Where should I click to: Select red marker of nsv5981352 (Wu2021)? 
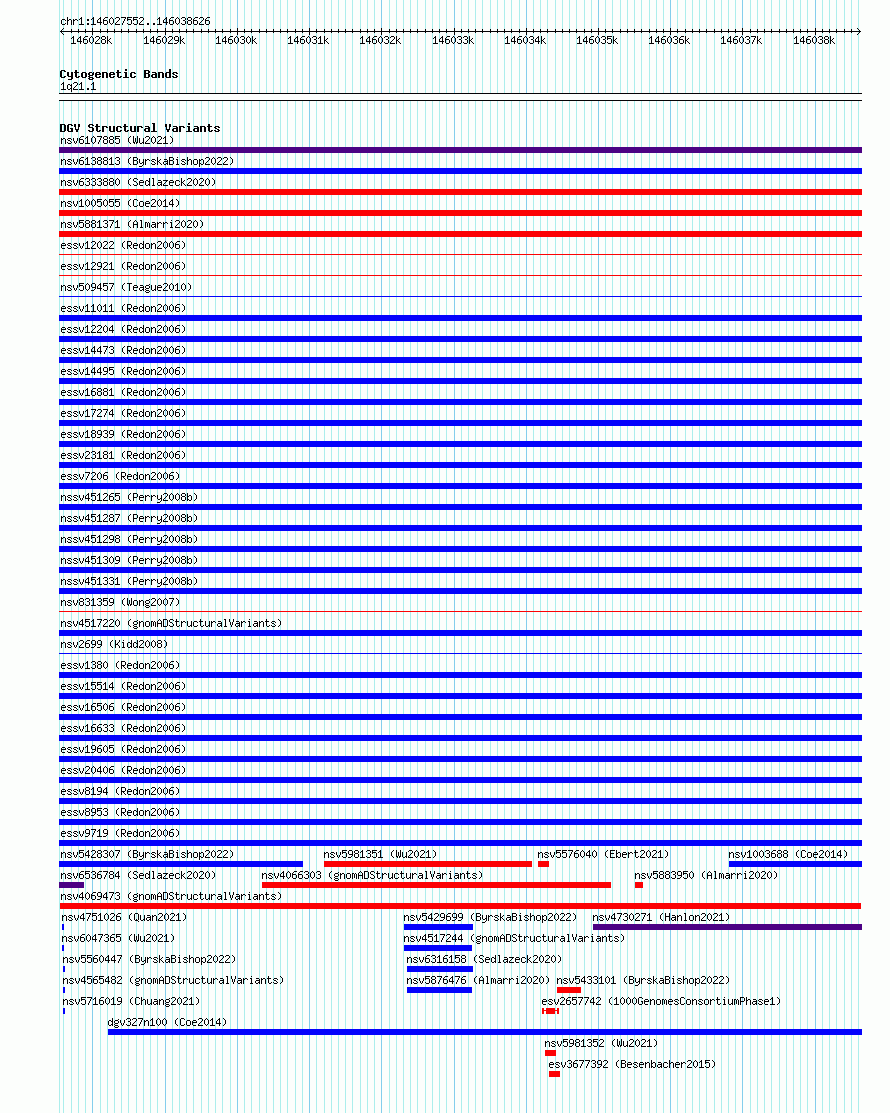pyautogui.click(x=550, y=1053)
